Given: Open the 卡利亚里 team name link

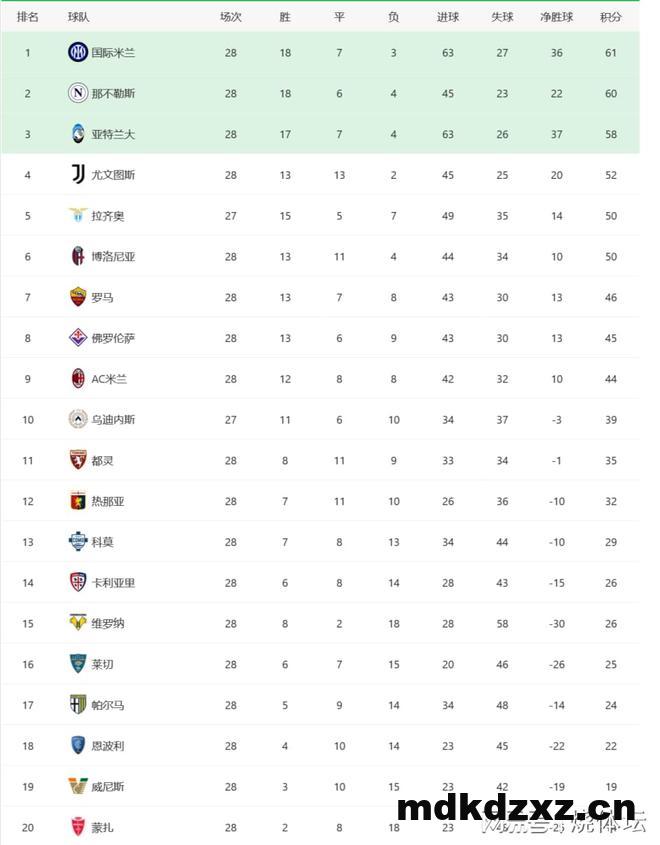Looking at the screenshot, I should click(113, 583).
